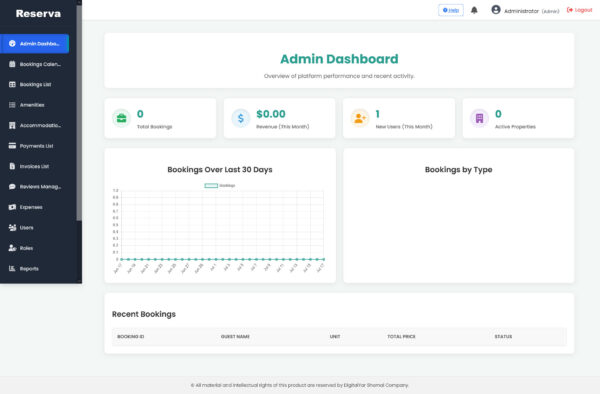The image size is (600, 394).
Task: Click the Active Properties building icon
Action: [479, 118]
